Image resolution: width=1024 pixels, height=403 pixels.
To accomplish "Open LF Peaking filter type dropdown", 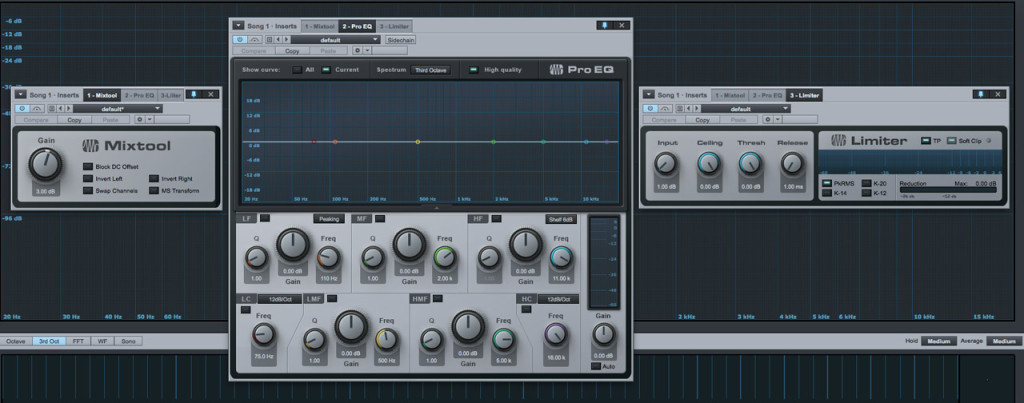I will tap(328, 219).
